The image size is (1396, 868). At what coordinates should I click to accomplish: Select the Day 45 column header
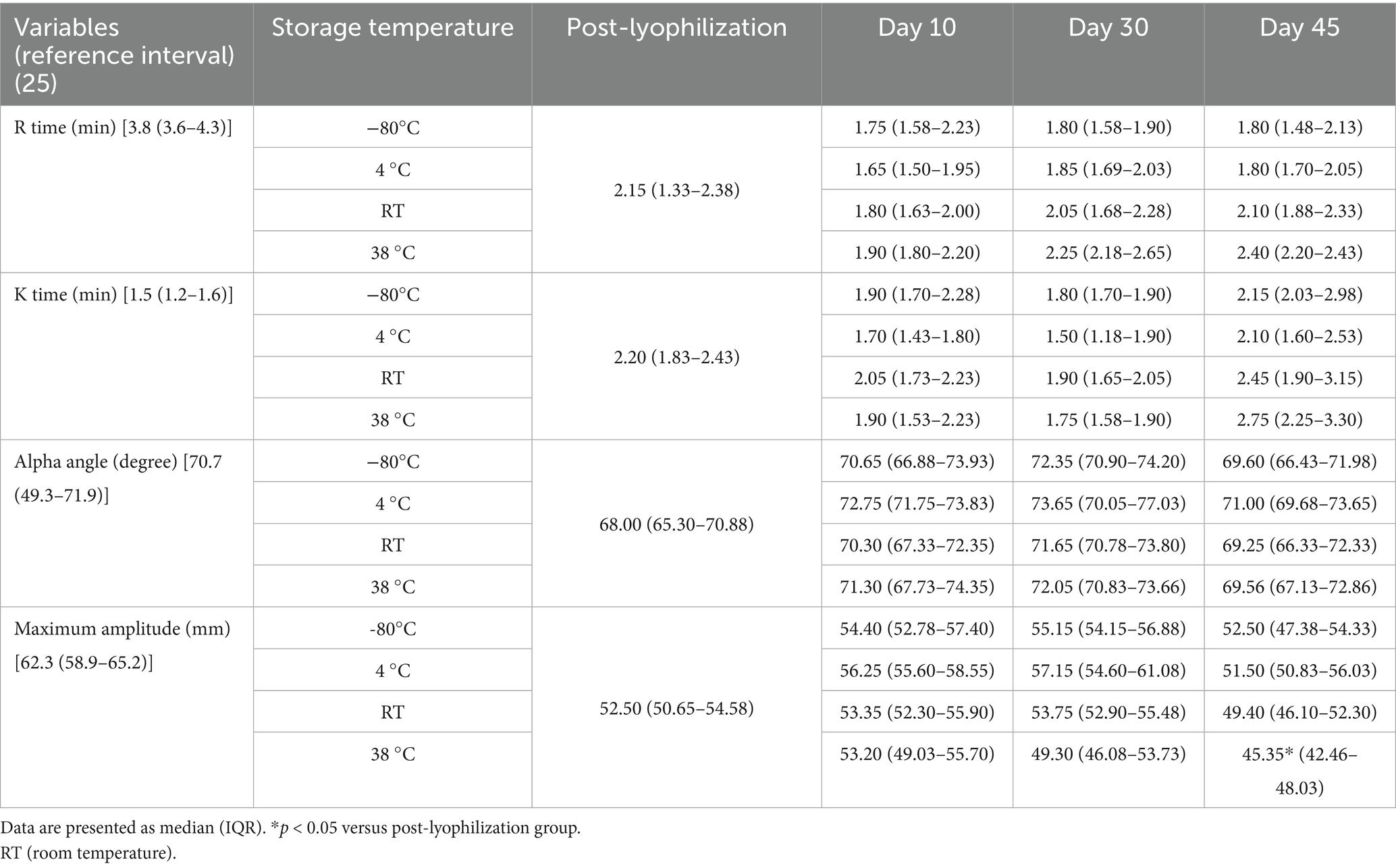click(x=1299, y=55)
